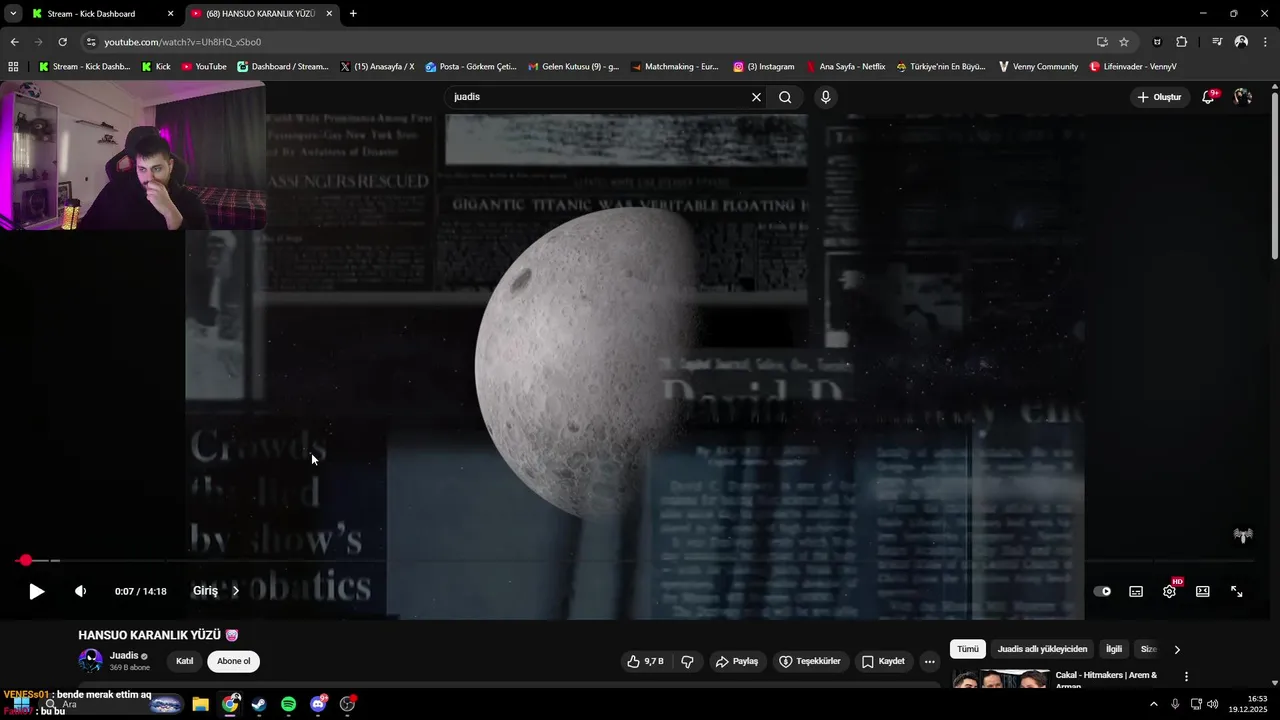
Task: Open the taskbar clock showing 16:53
Action: pyautogui.click(x=1250, y=704)
